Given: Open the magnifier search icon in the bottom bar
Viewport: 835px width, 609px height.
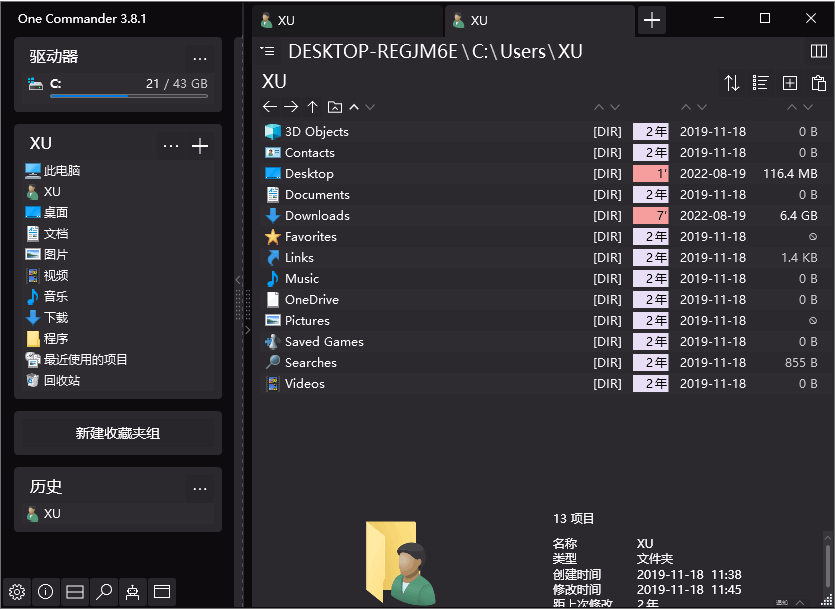Looking at the screenshot, I should coord(103,592).
